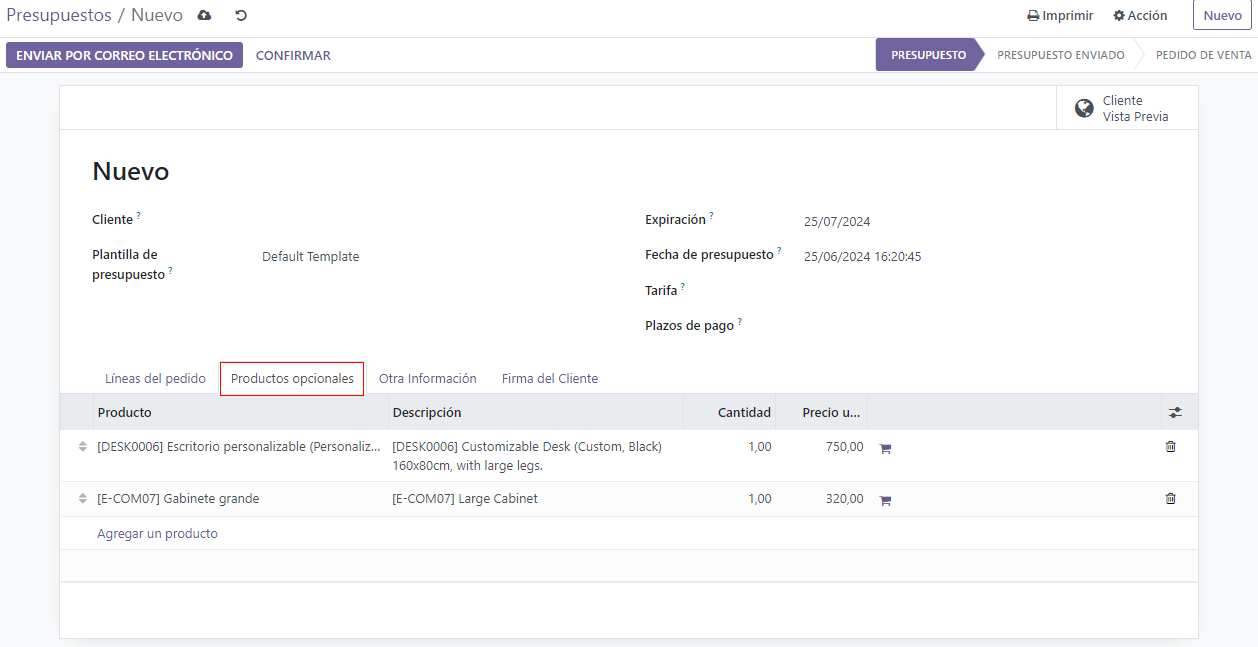Screen dimensions: 1258x647
Task: Delete the Escritorio personalizable line via trash icon
Action: click(x=1170, y=447)
